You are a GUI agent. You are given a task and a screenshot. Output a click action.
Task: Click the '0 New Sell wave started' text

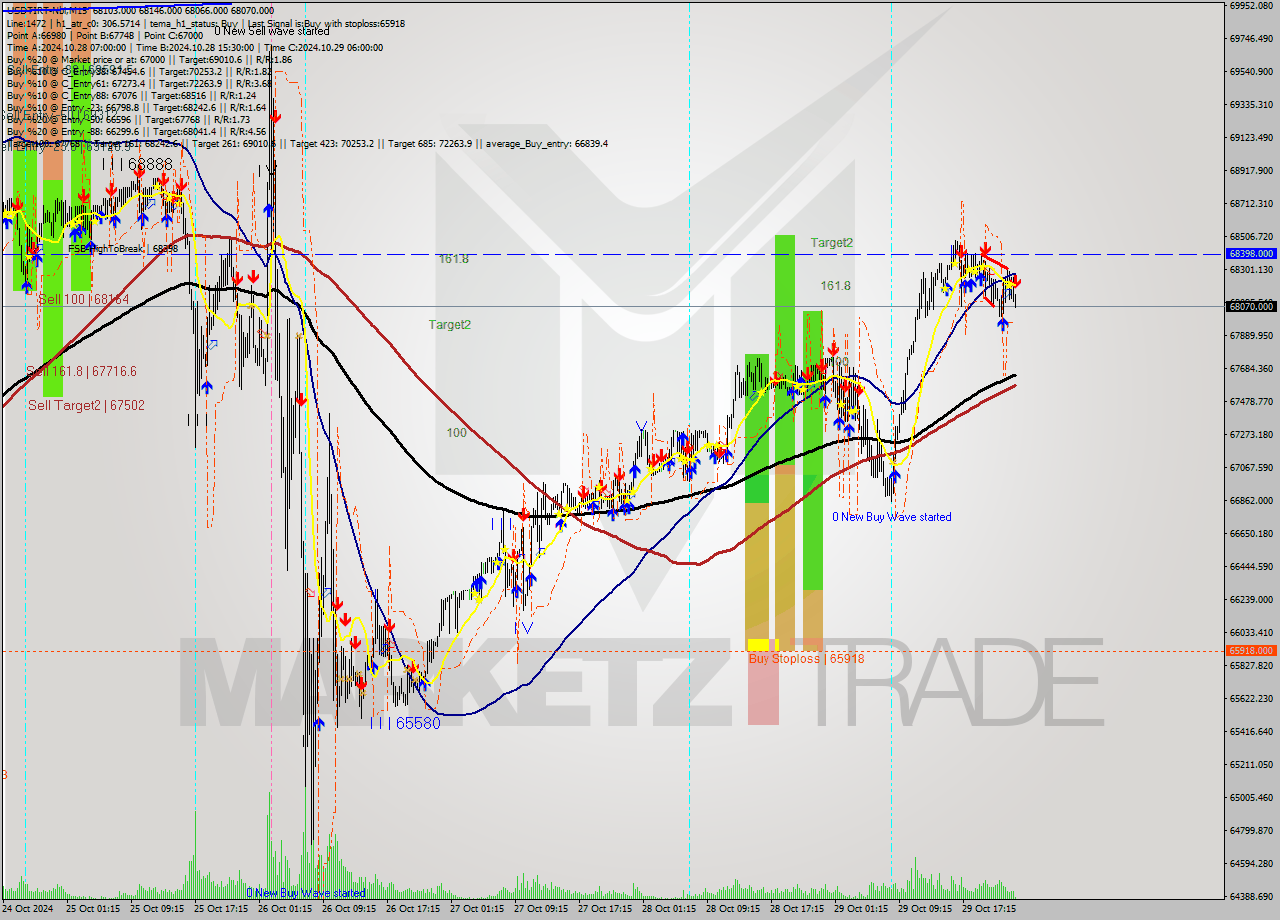[273, 31]
